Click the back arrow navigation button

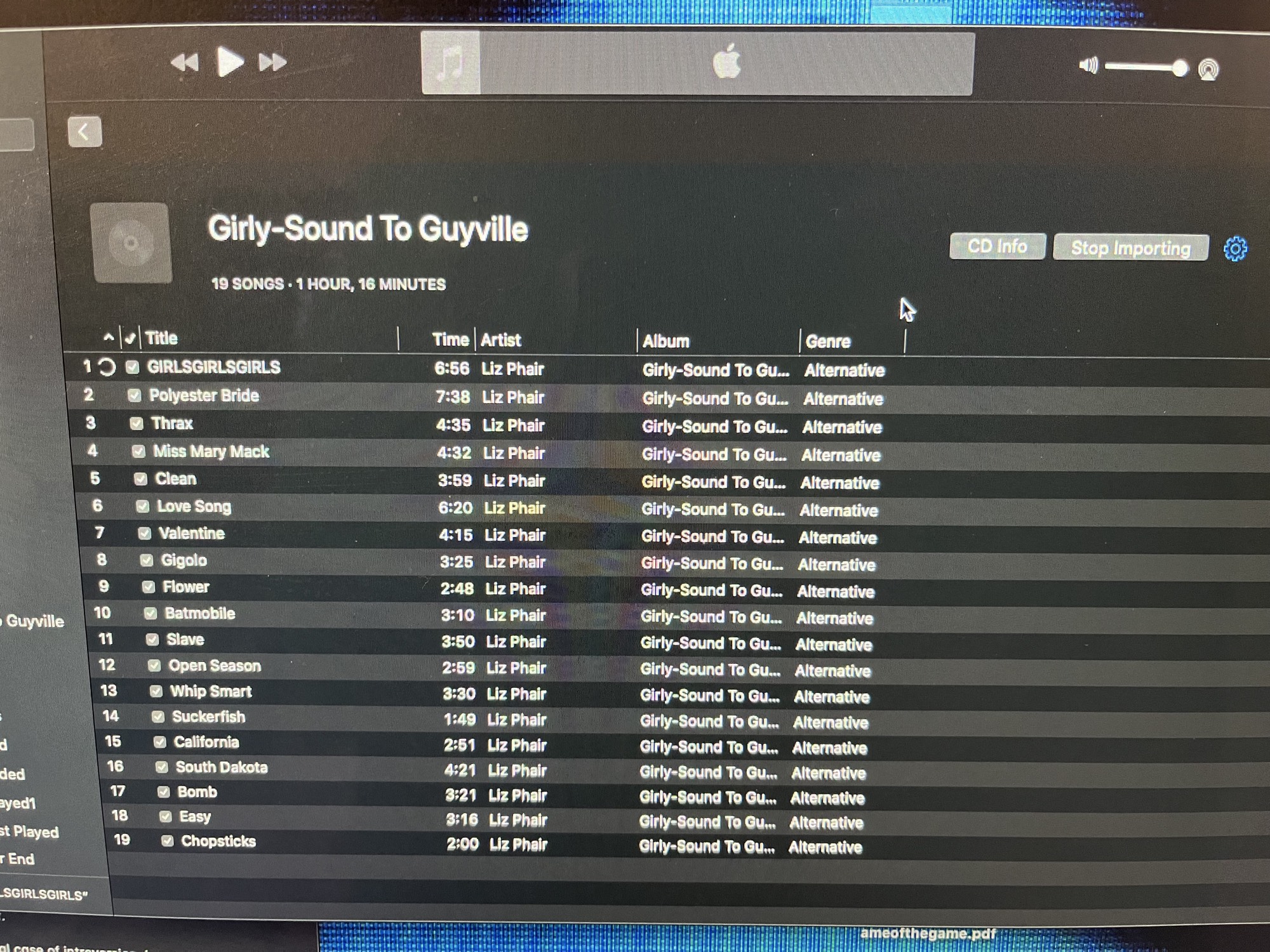coord(84,132)
